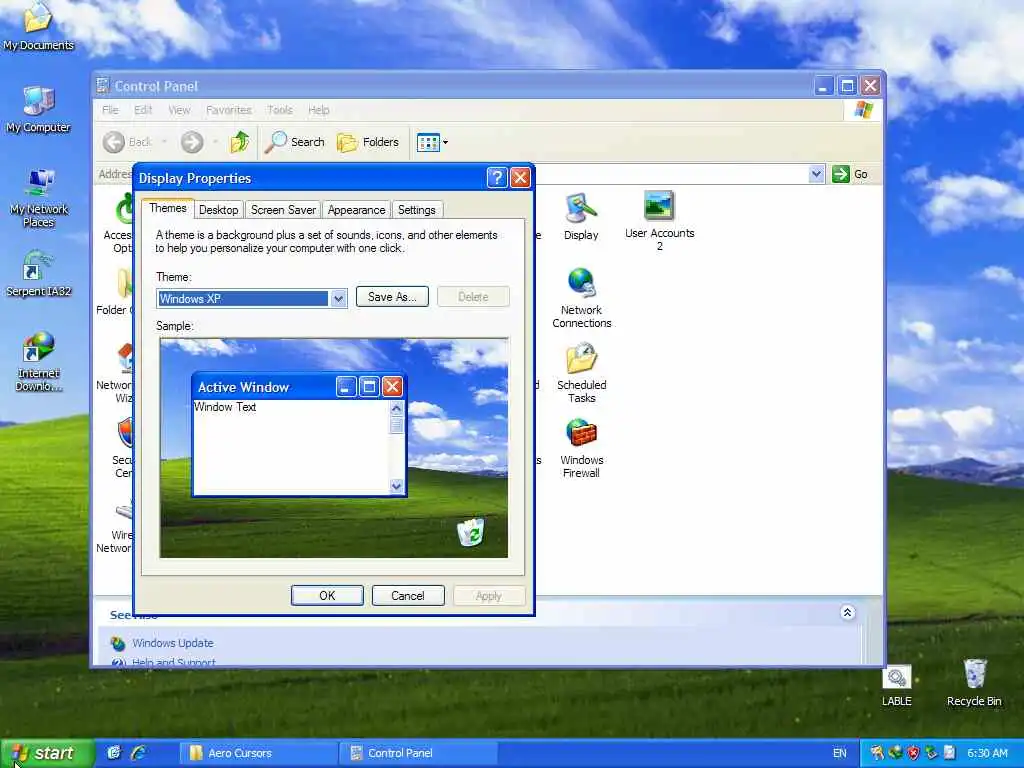The image size is (1024, 768).
Task: Expand the address bar dropdown arrow
Action: point(816,174)
